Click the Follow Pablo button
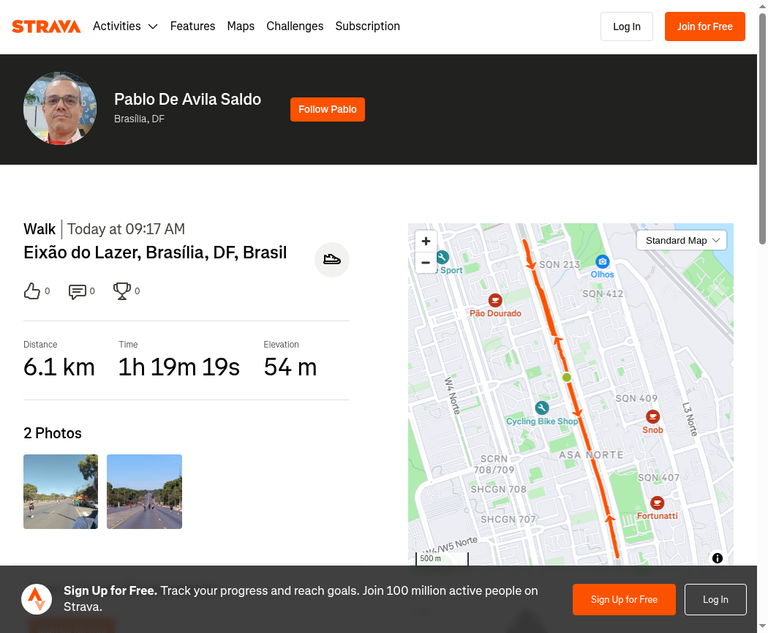The width and height of the screenshot is (768, 633). 327,109
